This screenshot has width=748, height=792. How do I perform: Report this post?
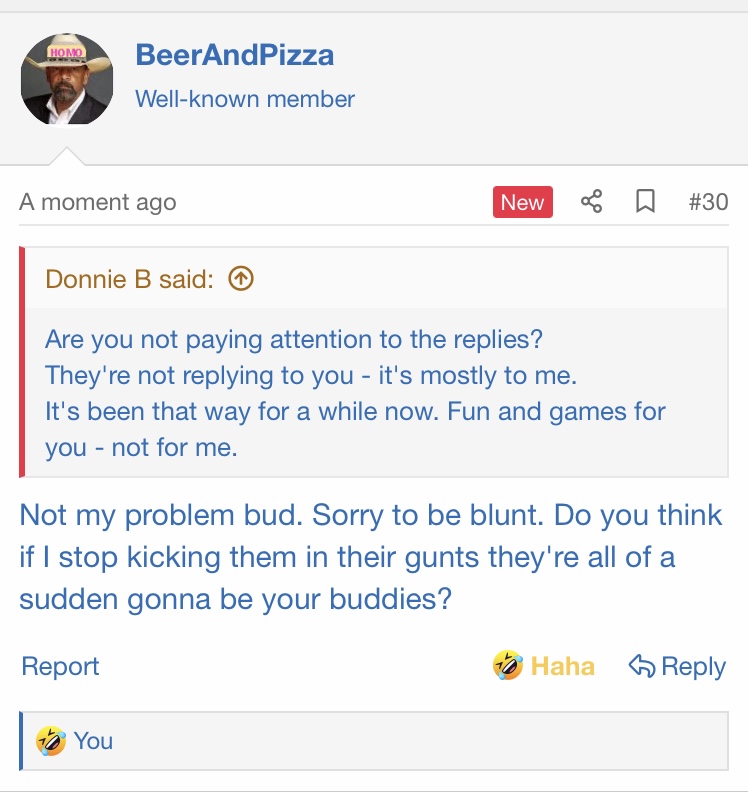tap(60, 666)
